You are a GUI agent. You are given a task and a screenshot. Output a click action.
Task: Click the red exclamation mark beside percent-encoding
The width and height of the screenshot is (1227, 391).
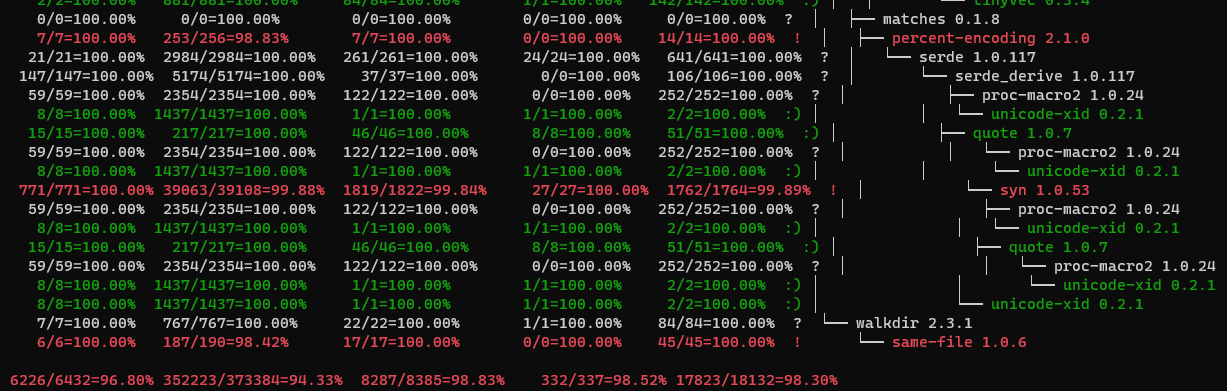(x=797, y=38)
